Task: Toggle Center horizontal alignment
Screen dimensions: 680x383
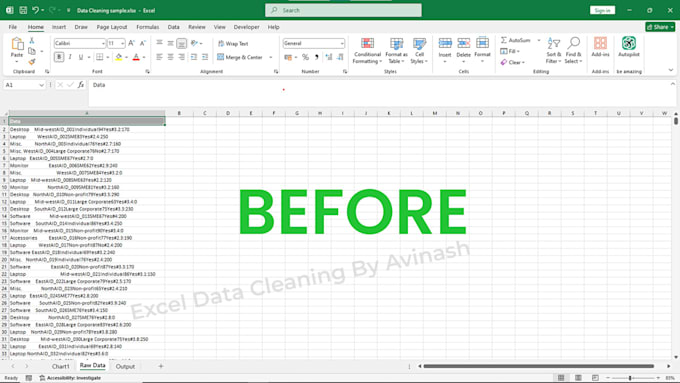Action: (x=170, y=57)
